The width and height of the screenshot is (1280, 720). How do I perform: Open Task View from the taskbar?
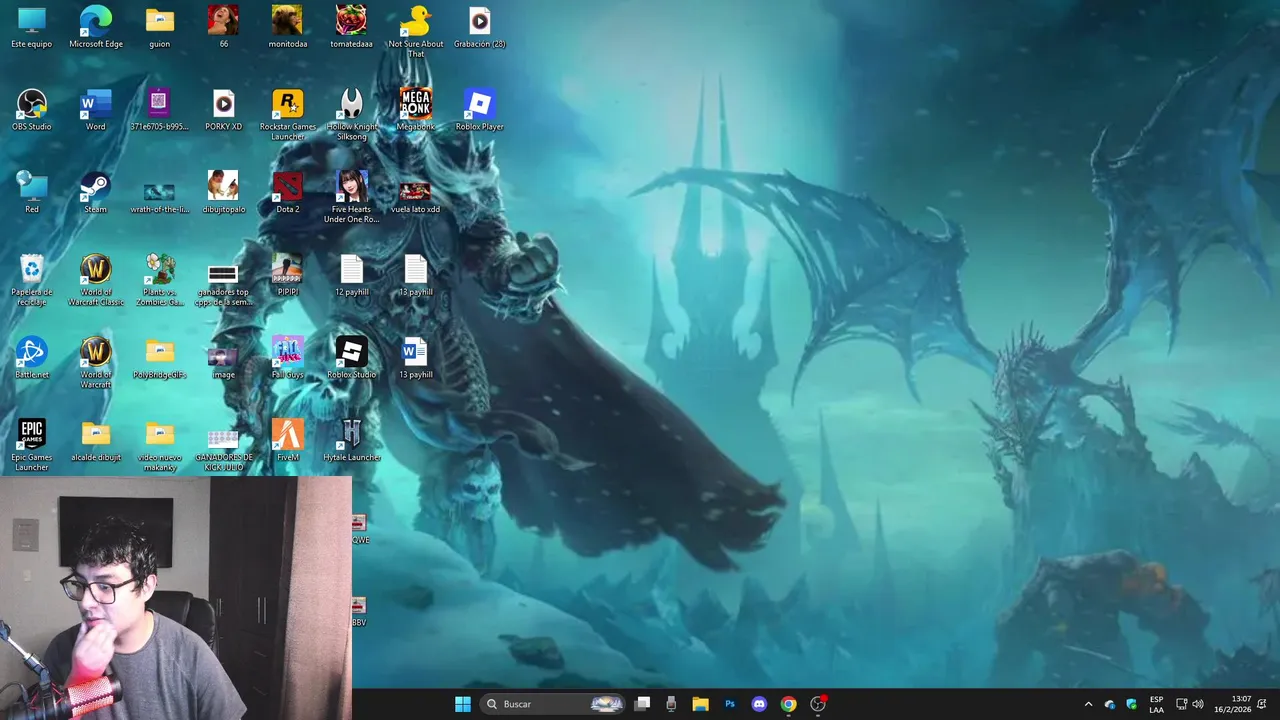(643, 704)
